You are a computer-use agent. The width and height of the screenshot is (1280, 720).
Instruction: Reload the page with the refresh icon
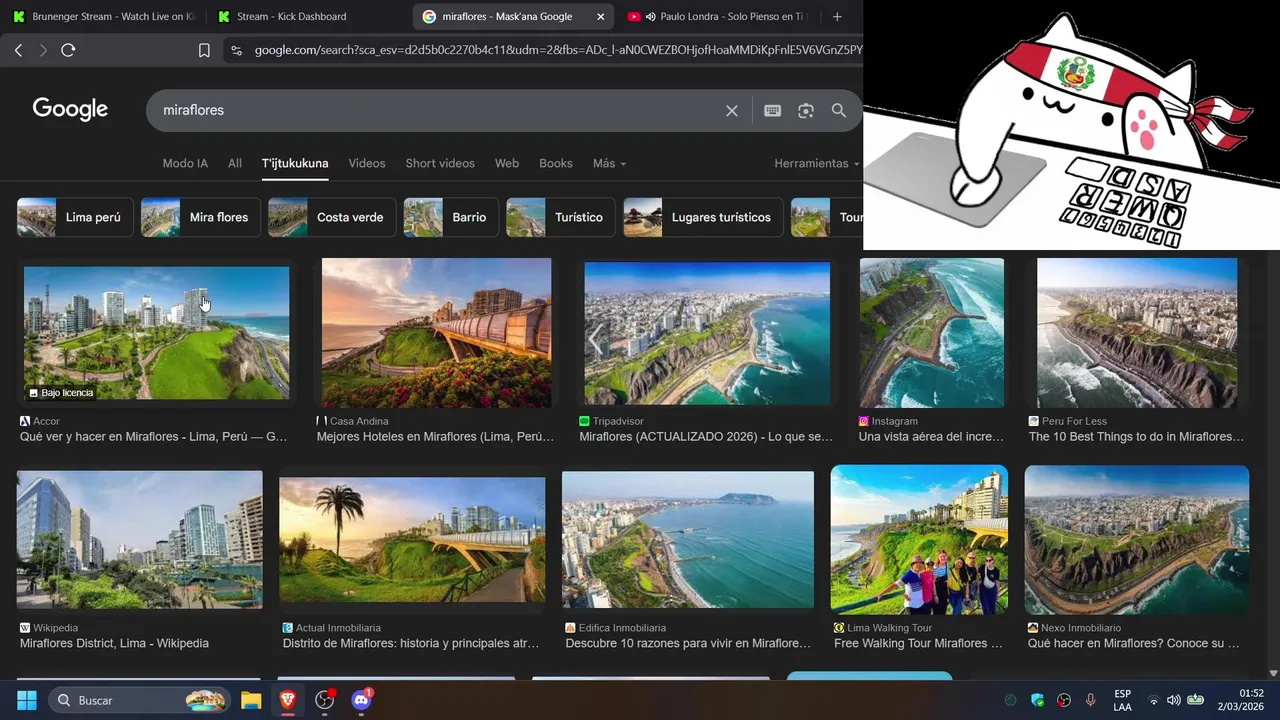pyautogui.click(x=68, y=50)
